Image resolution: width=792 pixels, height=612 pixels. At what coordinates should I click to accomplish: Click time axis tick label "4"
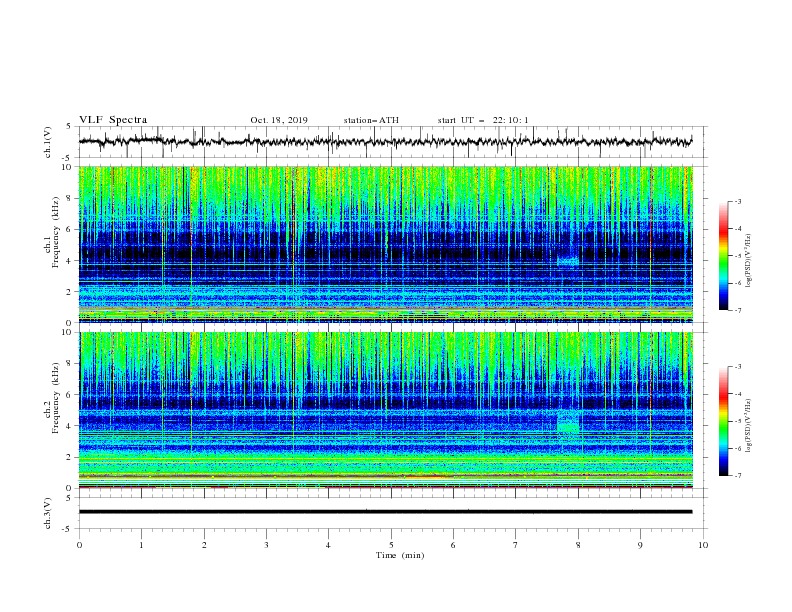(x=328, y=545)
